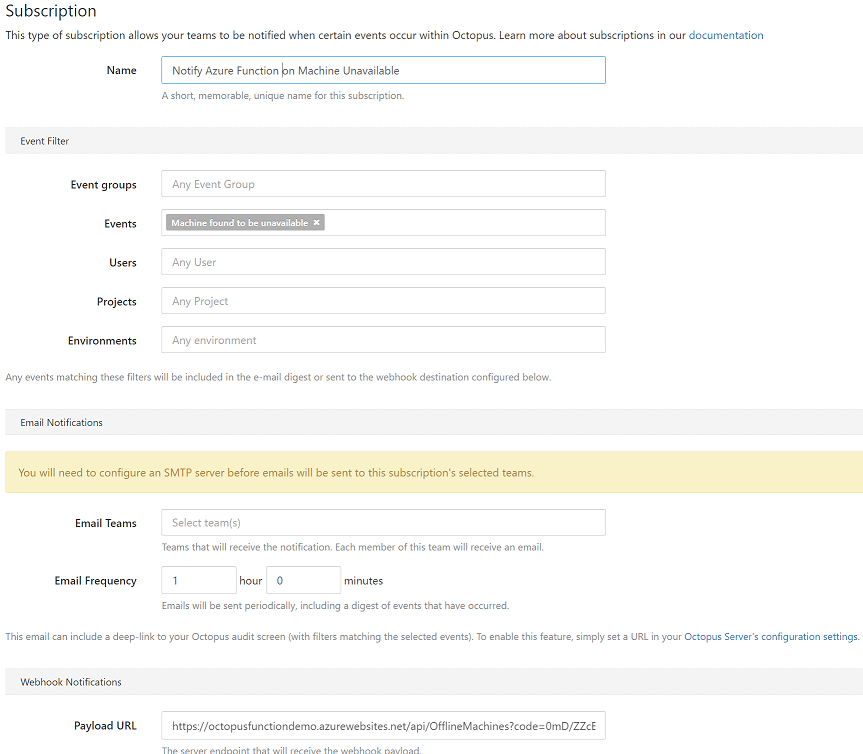Open Octopus Server's configuration settings link
Screen dimensions: 863x754
(x=771, y=636)
